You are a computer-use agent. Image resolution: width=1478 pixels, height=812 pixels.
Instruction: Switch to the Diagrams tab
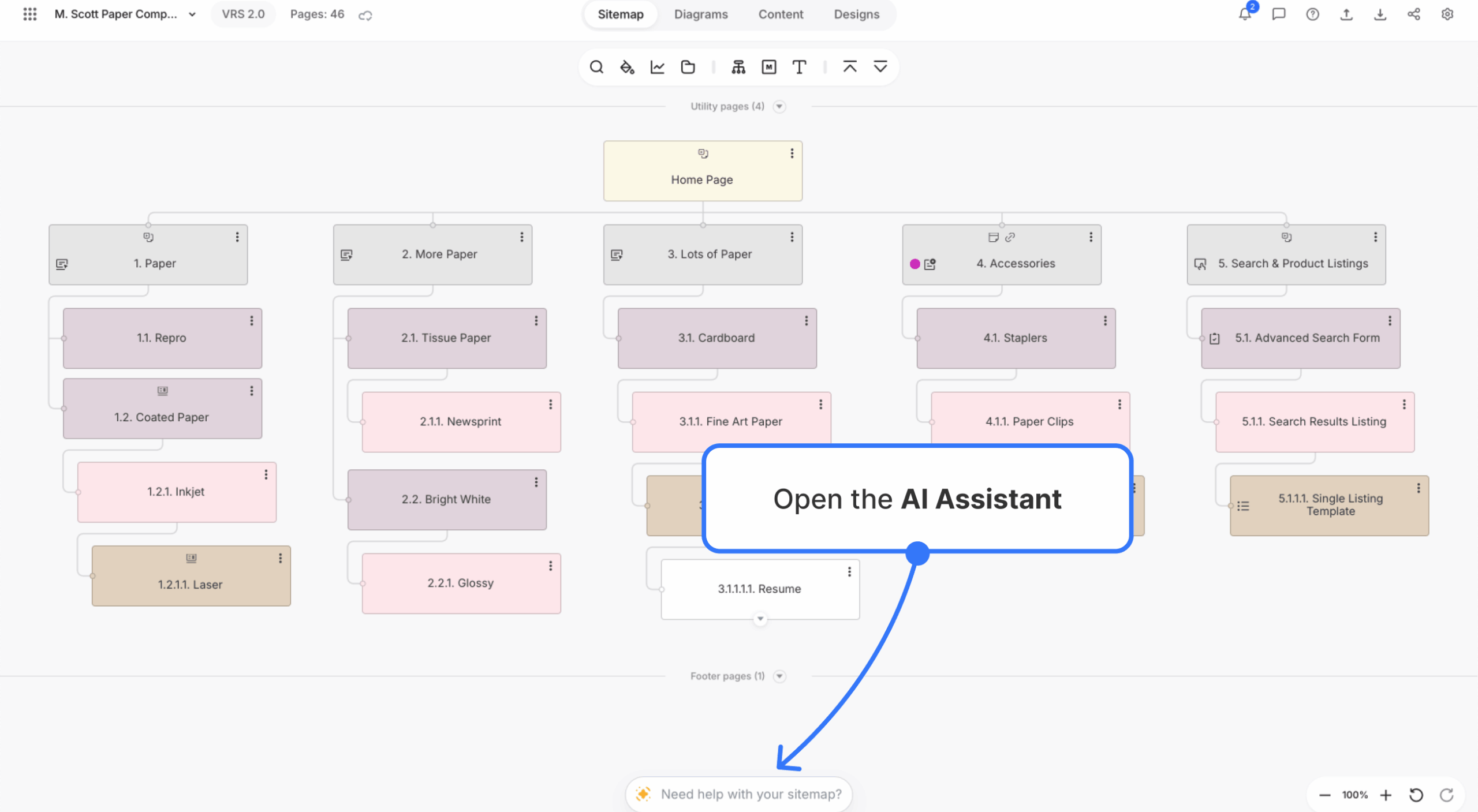[x=701, y=14]
